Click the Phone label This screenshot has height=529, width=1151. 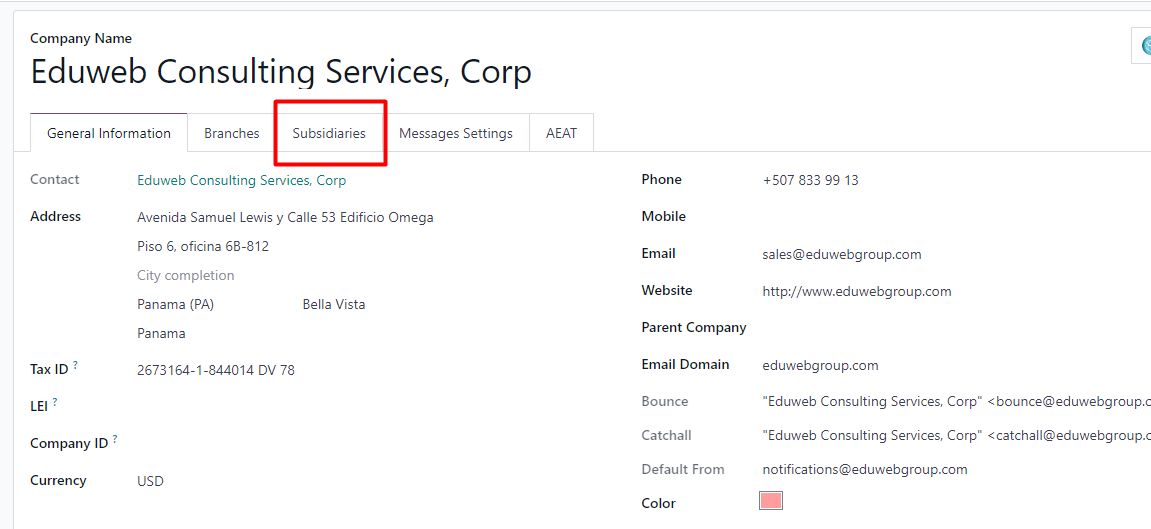pos(661,180)
